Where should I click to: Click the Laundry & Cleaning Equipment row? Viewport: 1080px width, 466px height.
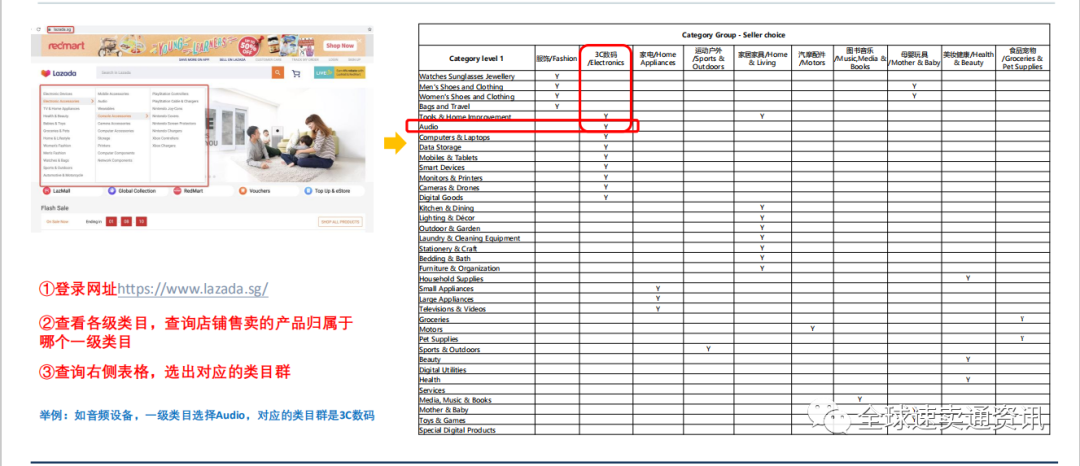pyautogui.click(x=734, y=237)
